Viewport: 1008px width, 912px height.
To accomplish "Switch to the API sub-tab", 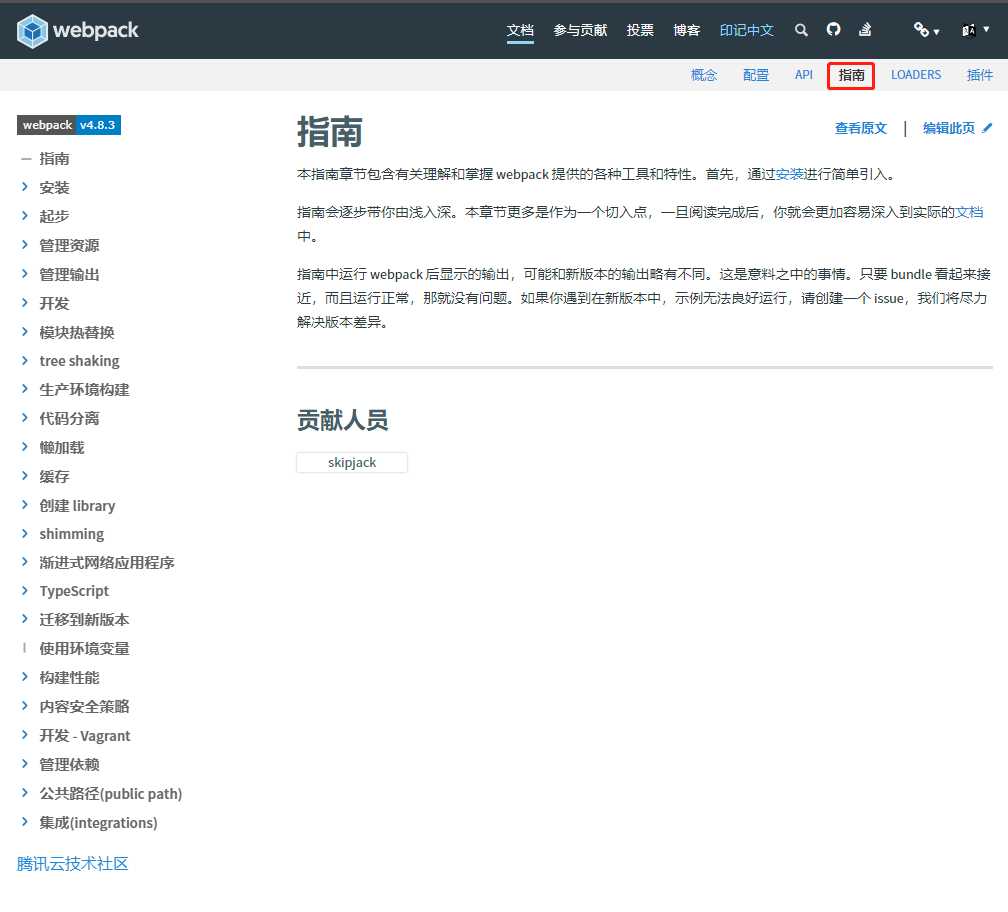I will [x=804, y=75].
